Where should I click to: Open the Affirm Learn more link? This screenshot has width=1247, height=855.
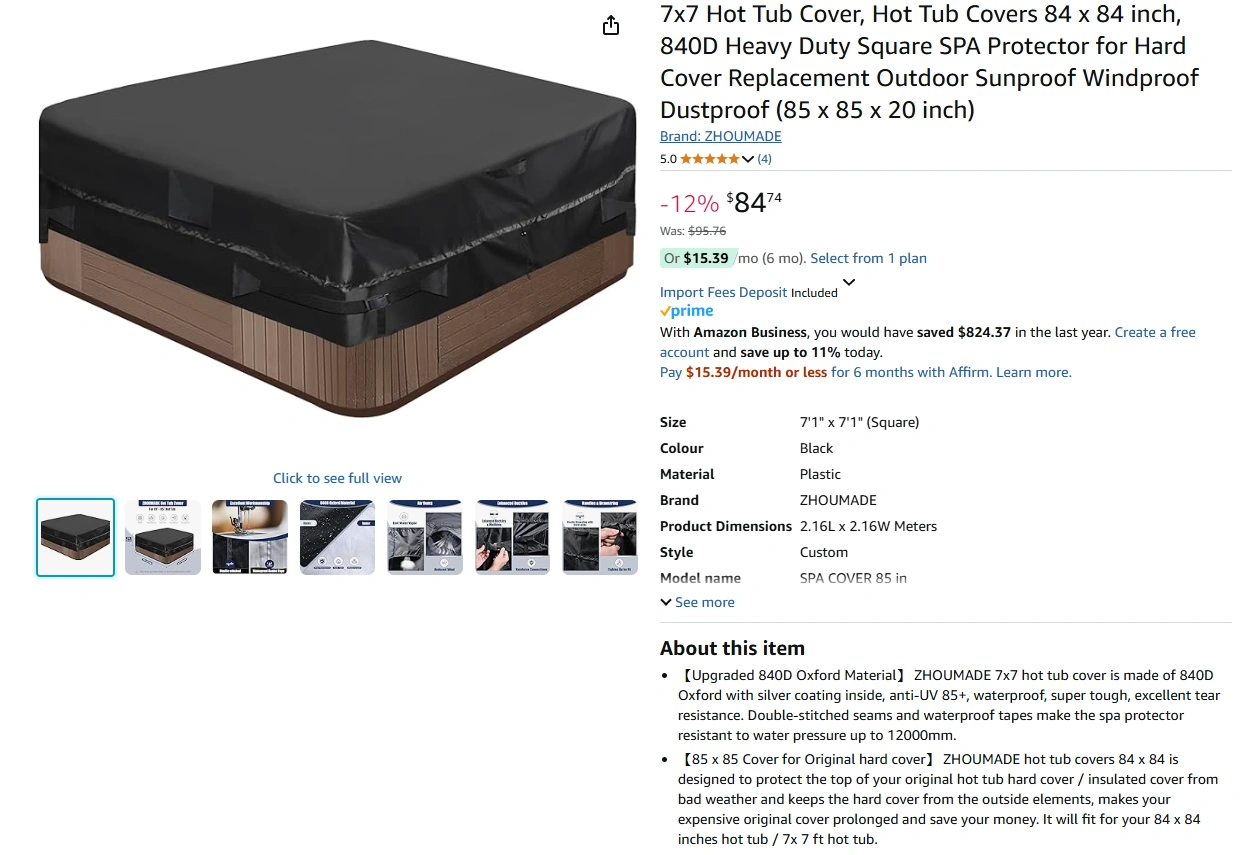tap(1034, 372)
